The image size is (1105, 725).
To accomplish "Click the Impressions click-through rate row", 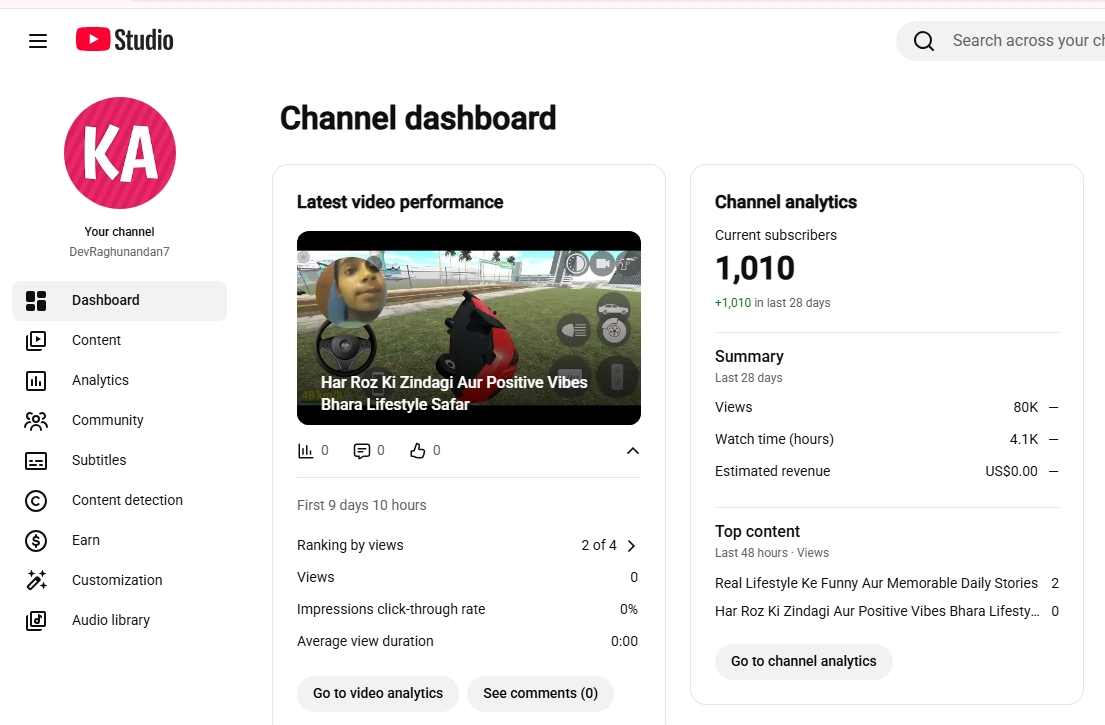I will click(x=469, y=609).
